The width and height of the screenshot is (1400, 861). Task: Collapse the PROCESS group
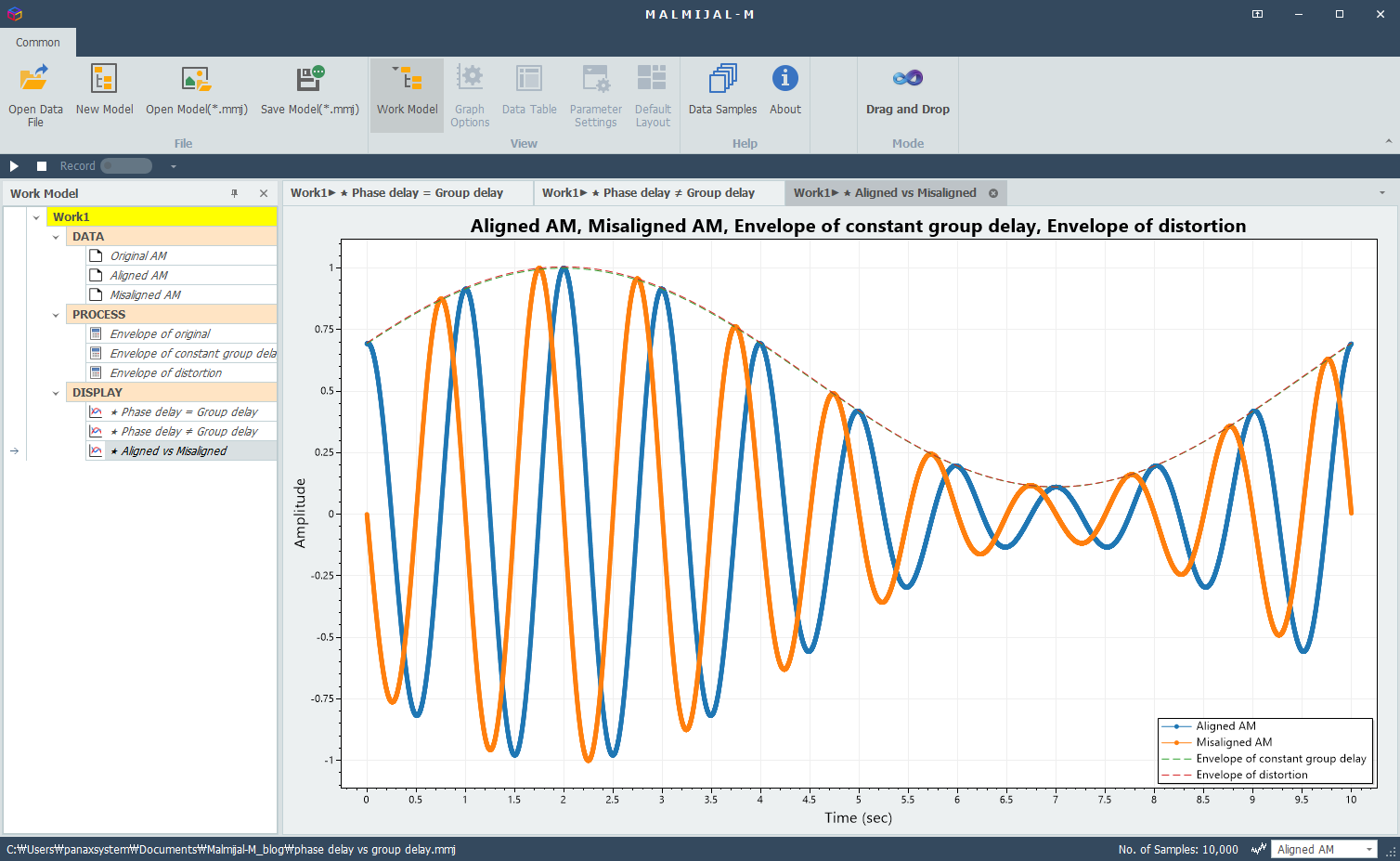[x=56, y=315]
